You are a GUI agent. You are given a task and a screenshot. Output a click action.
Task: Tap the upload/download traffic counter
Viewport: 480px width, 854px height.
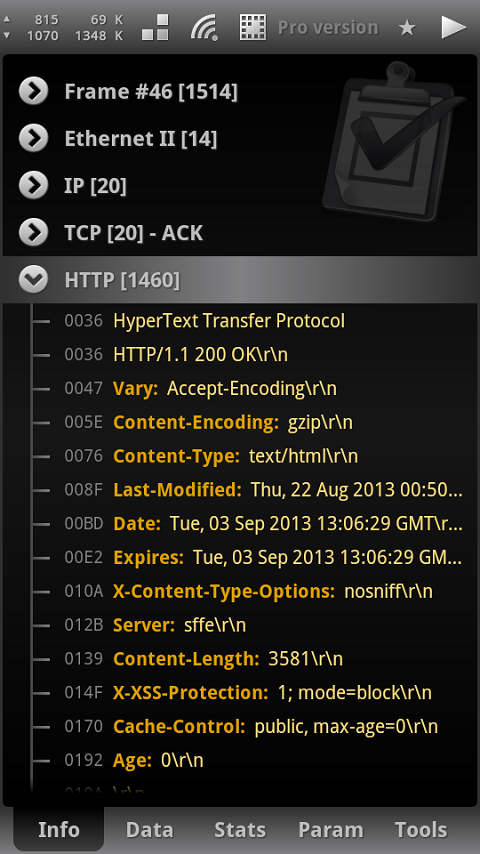tap(63, 28)
